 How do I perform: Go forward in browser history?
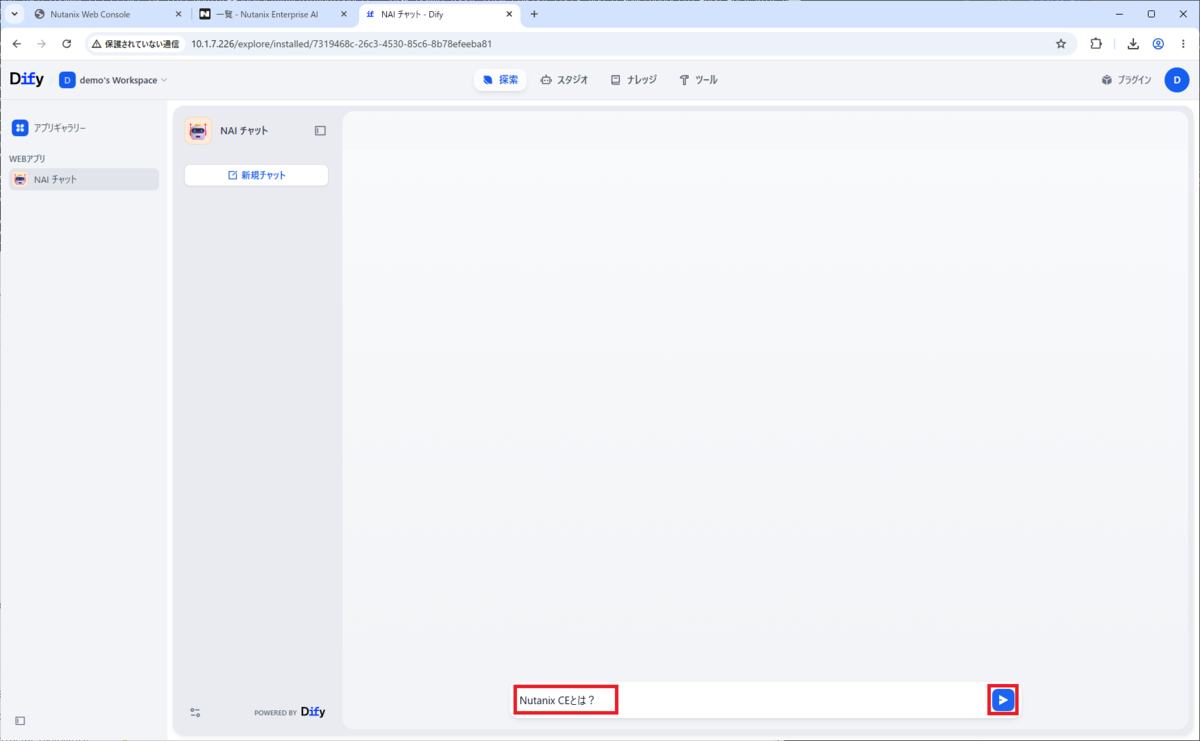click(41, 44)
